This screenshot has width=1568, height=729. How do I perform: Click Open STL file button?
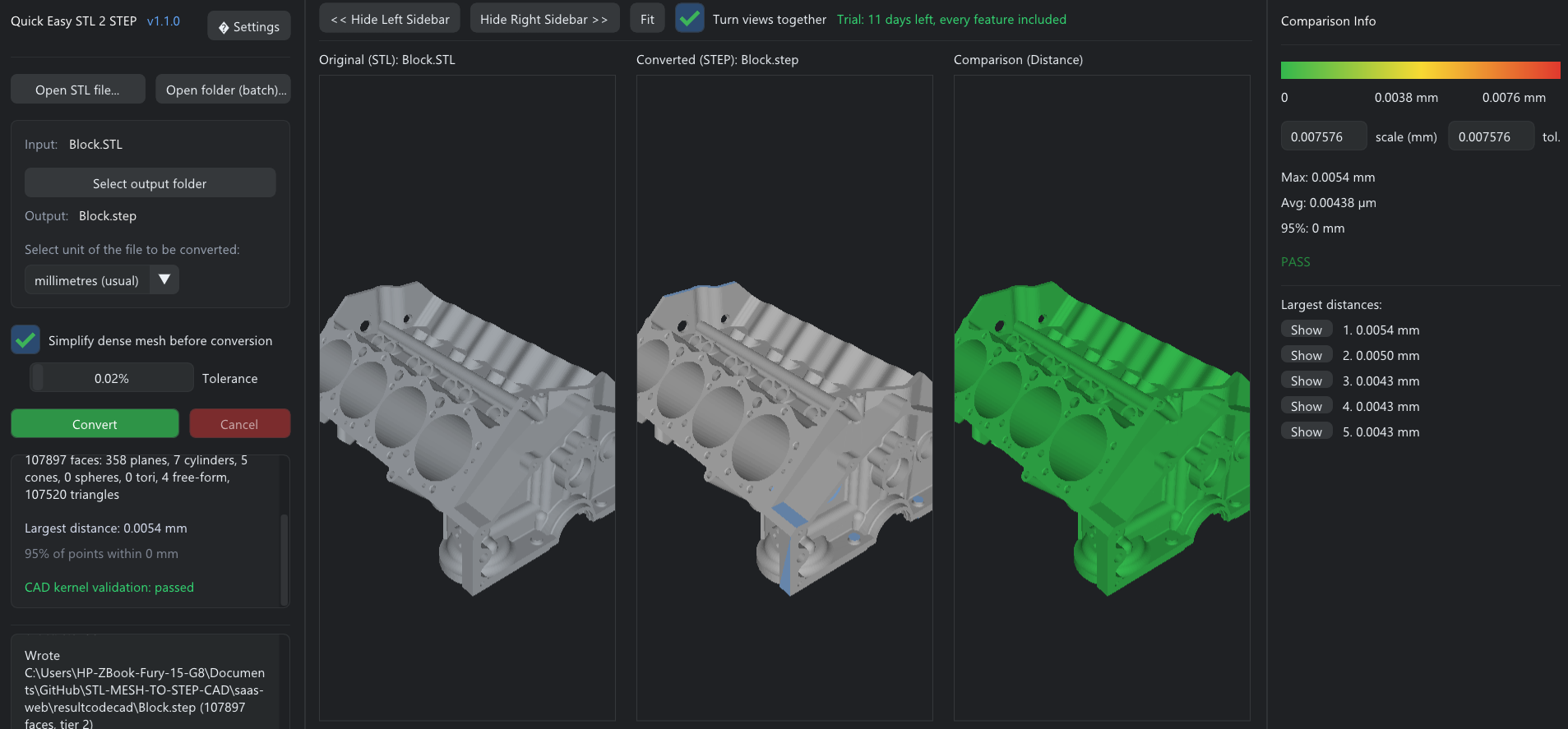(77, 90)
